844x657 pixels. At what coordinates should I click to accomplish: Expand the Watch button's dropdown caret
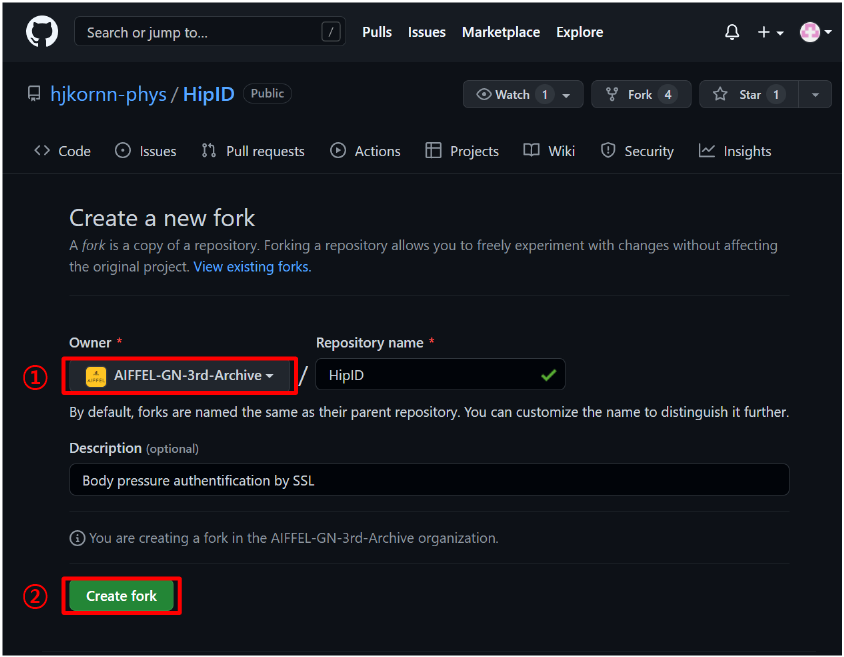click(567, 94)
